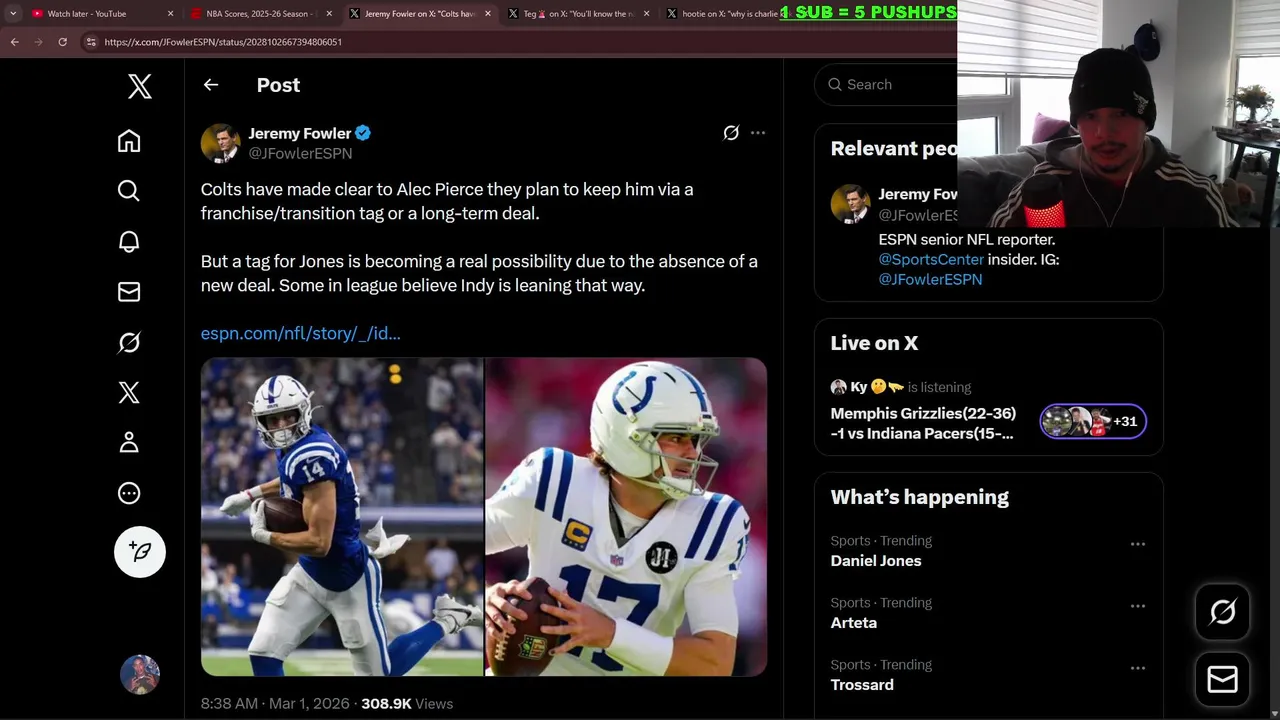1280x720 pixels.
Task: Click browser back arrow
Action: pos(14,42)
